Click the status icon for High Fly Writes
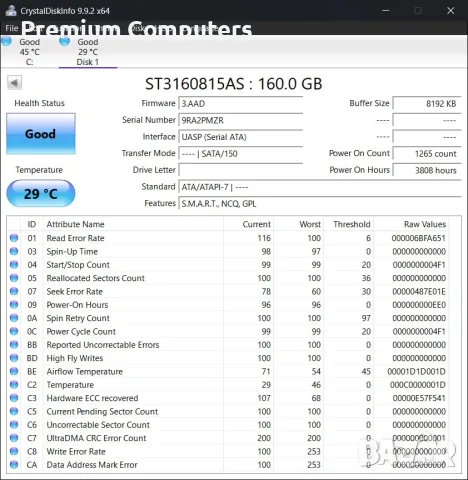 [14, 358]
